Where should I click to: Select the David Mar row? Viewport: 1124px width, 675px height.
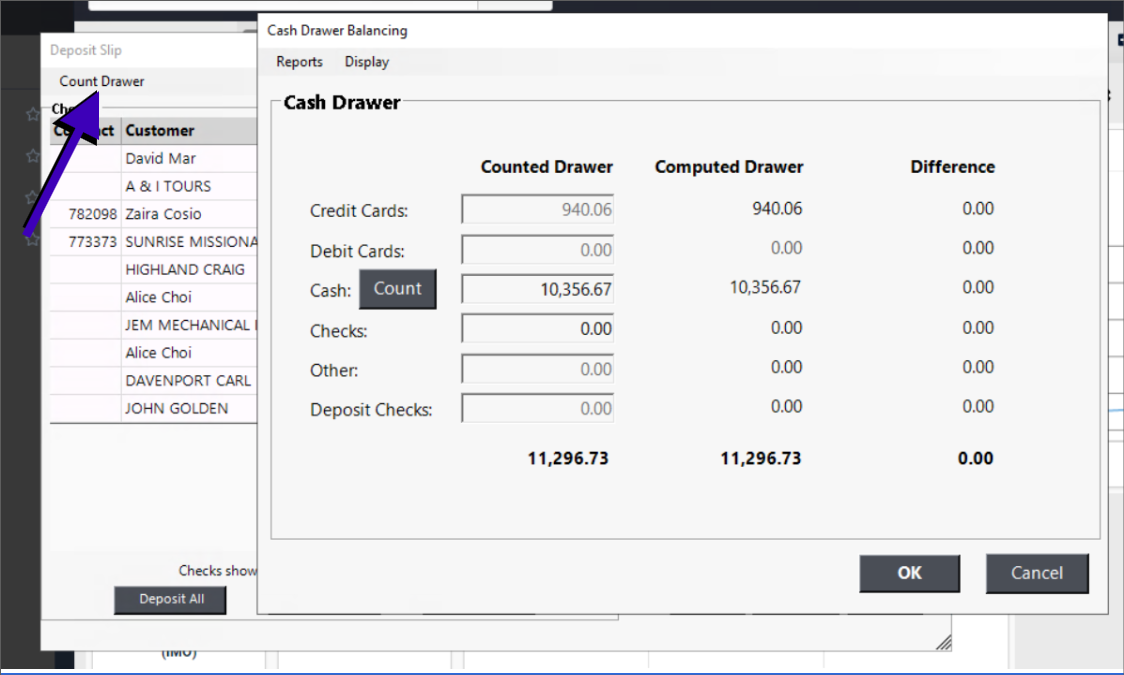[x=161, y=159]
